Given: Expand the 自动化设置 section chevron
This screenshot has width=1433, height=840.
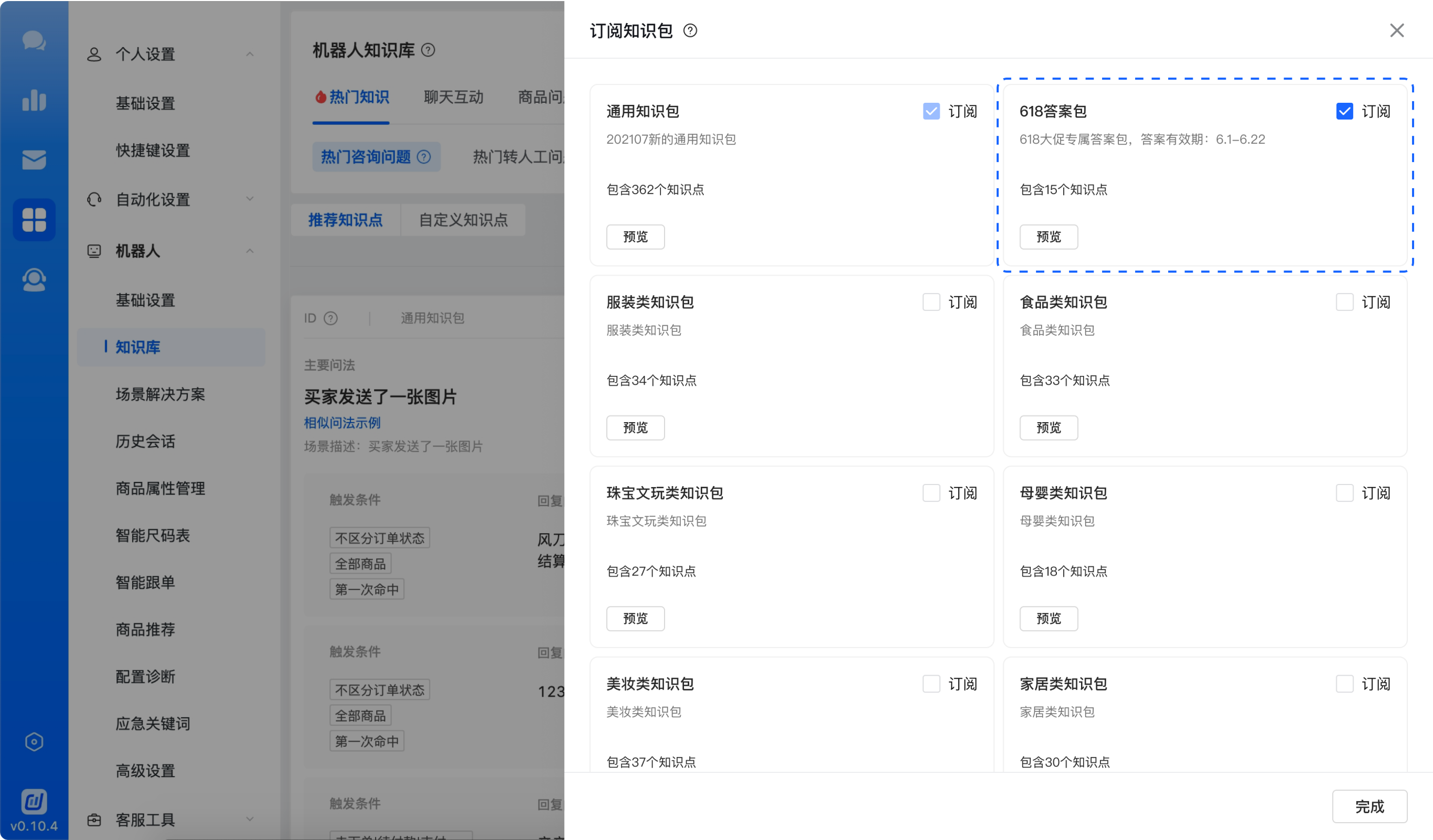Looking at the screenshot, I should point(250,199).
